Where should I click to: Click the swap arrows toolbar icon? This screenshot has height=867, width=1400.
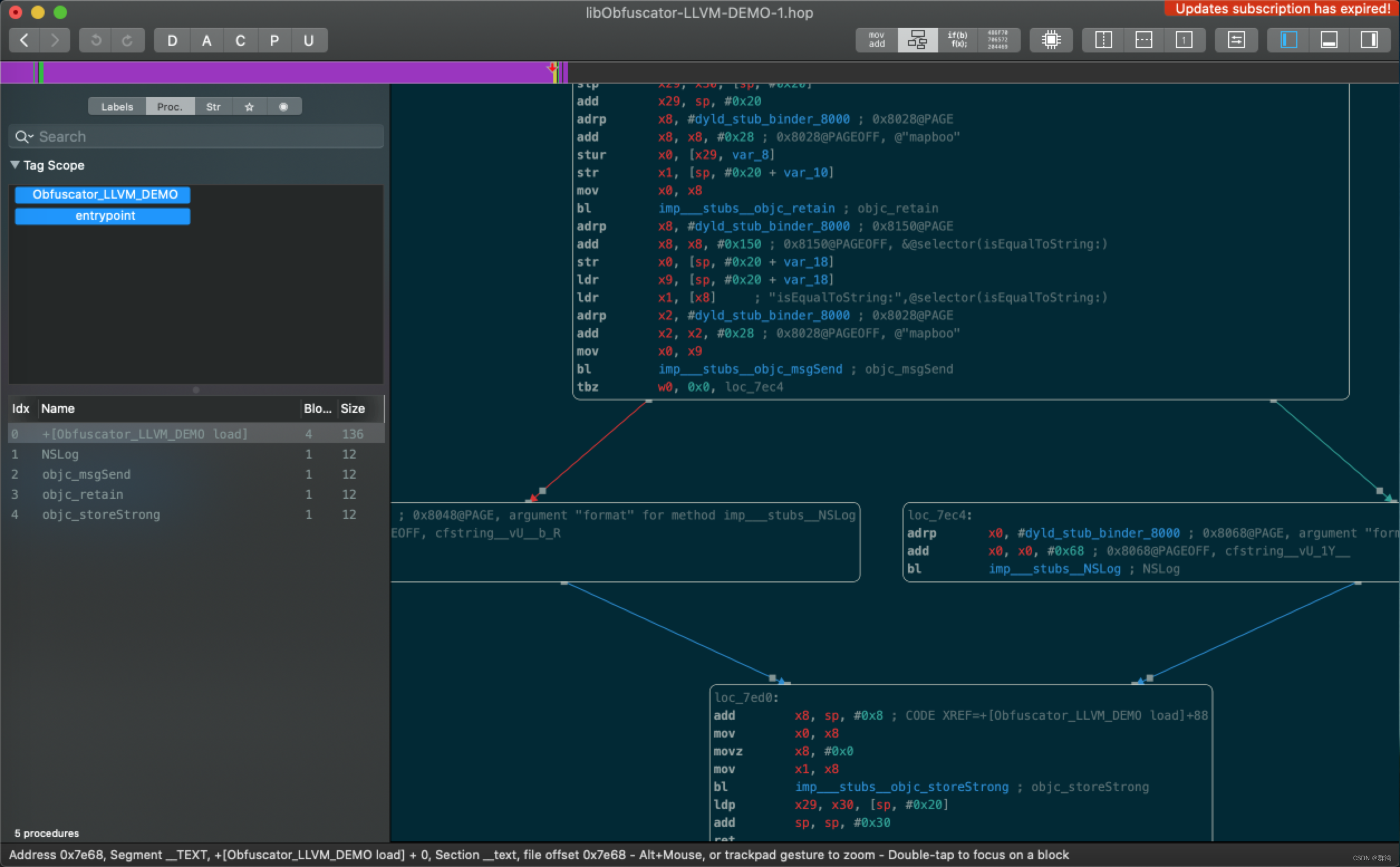[1235, 40]
